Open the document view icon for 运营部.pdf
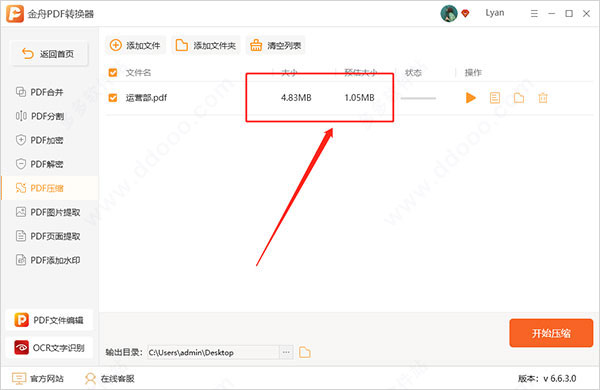Screen dimensions: 600x390 (x=495, y=98)
